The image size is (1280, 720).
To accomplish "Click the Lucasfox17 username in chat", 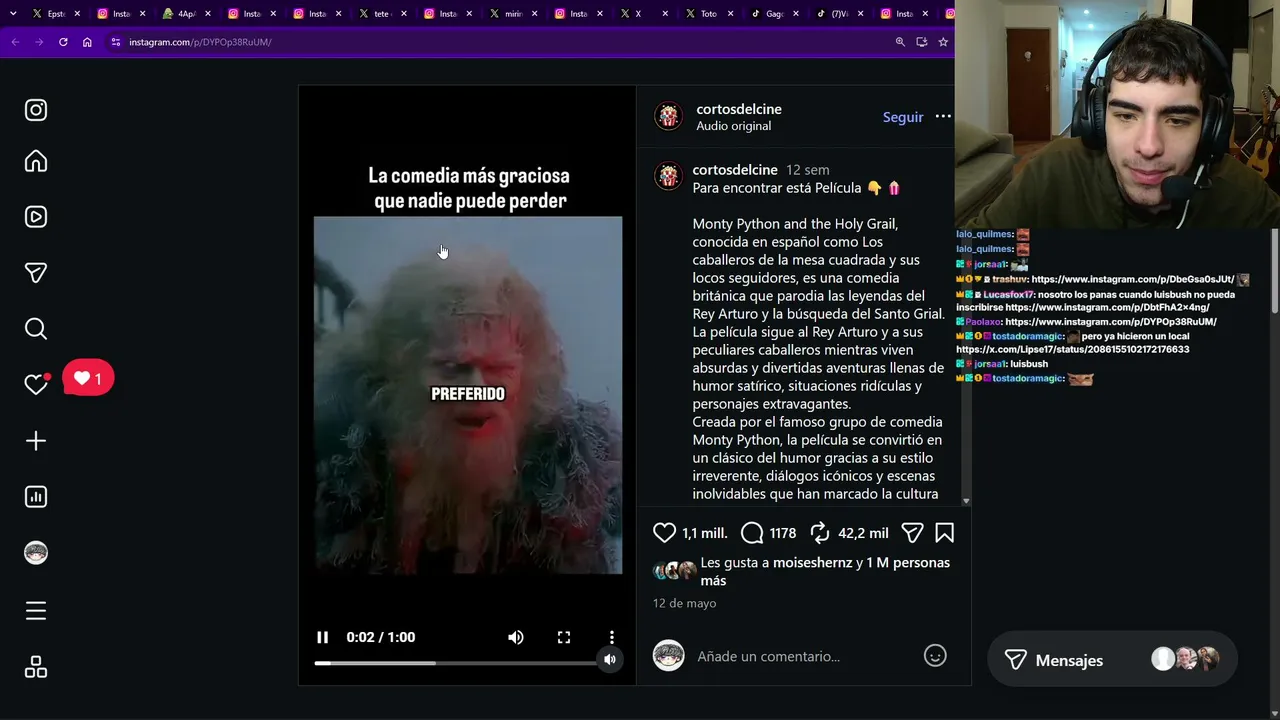I will pos(1008,295).
